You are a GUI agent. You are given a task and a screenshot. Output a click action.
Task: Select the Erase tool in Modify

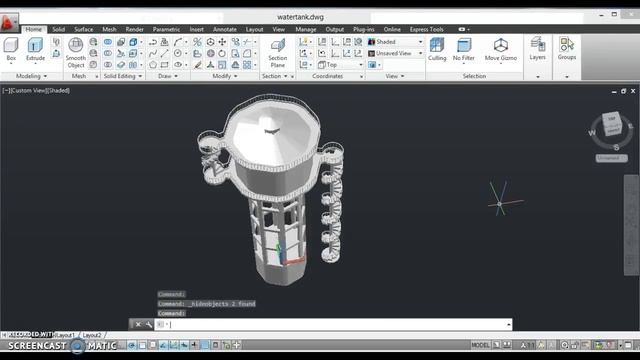point(198,65)
